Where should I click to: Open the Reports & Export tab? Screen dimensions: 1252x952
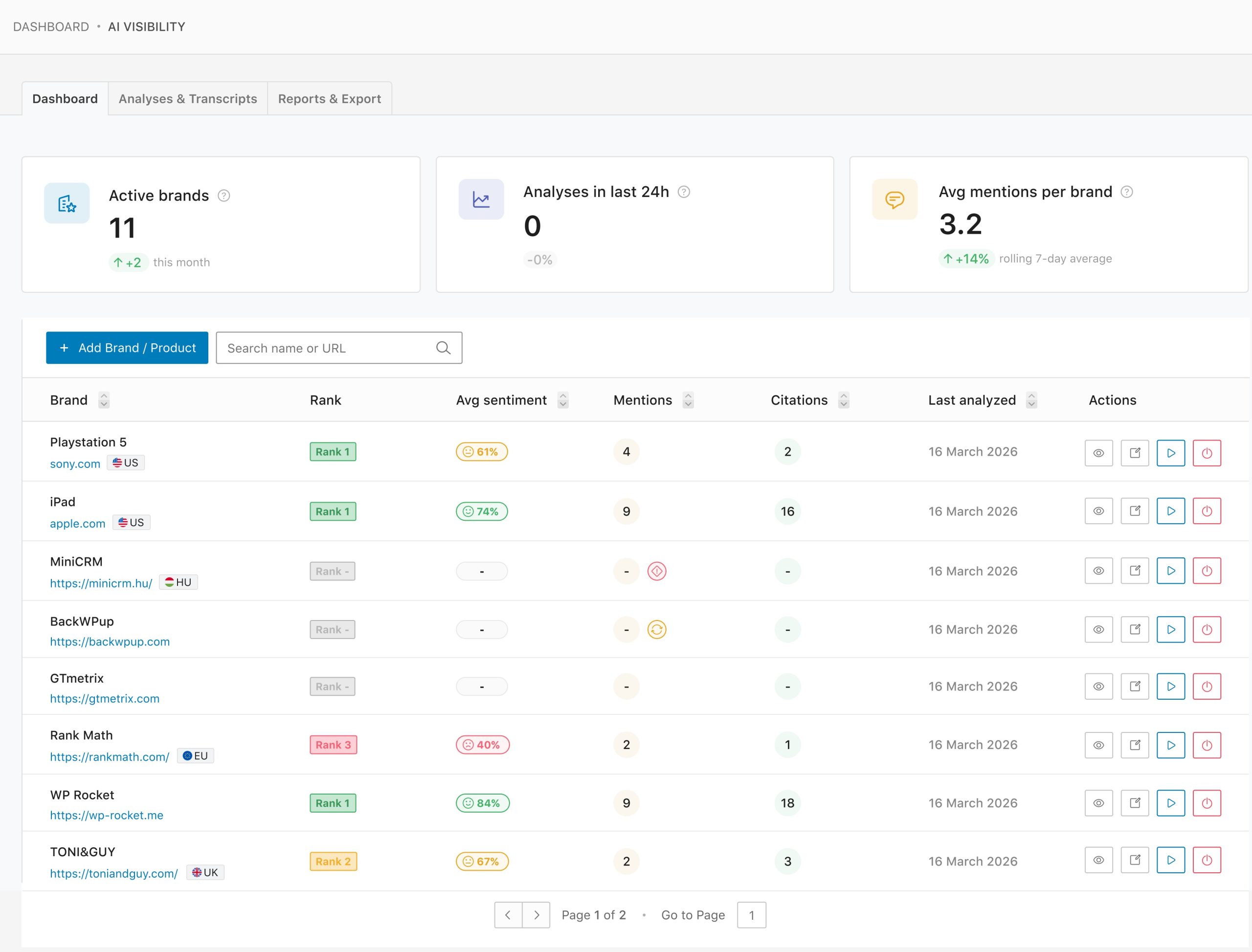point(329,99)
